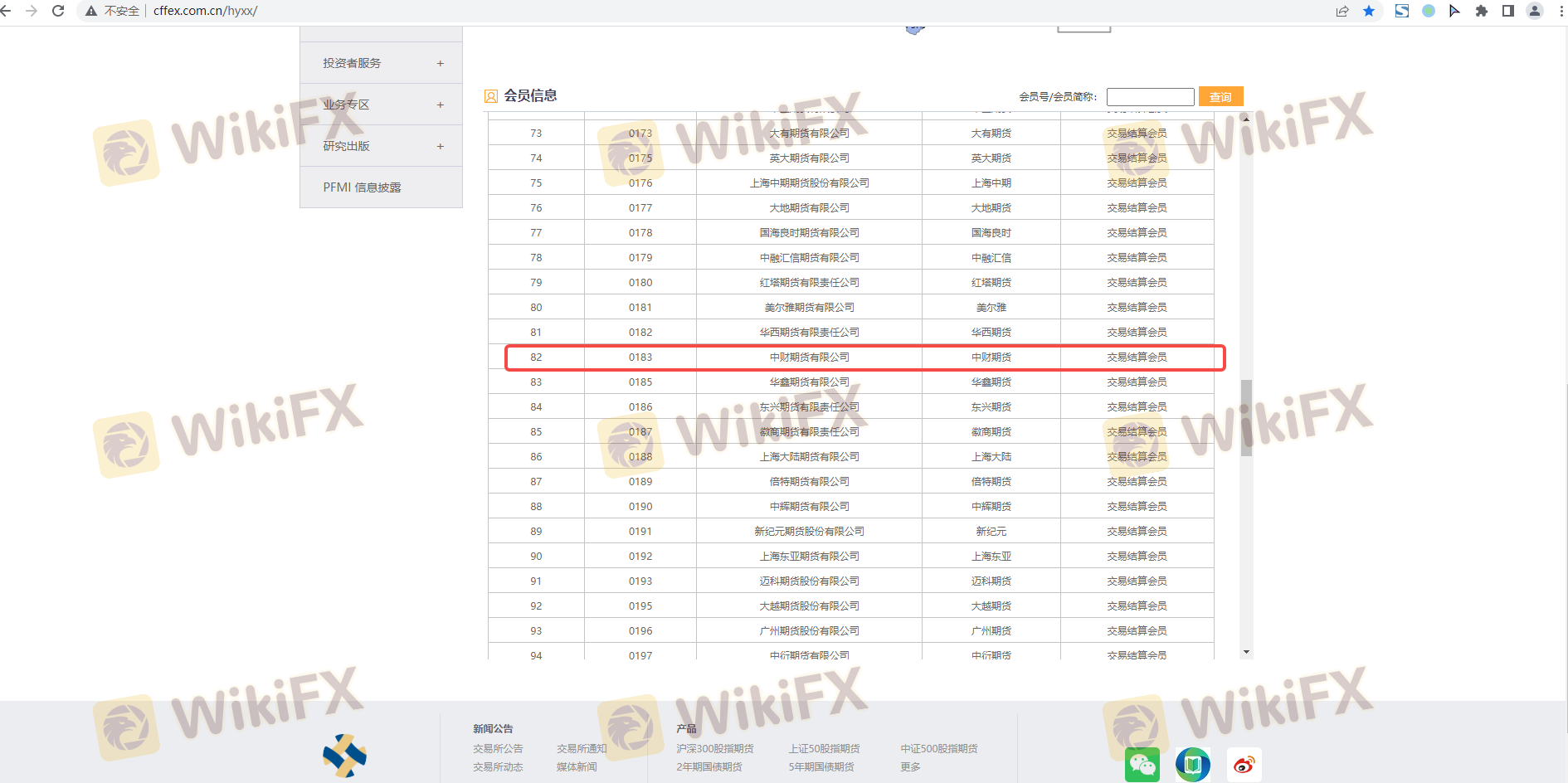
Task: Click the CFFEX logo in footer
Action: [x=344, y=756]
